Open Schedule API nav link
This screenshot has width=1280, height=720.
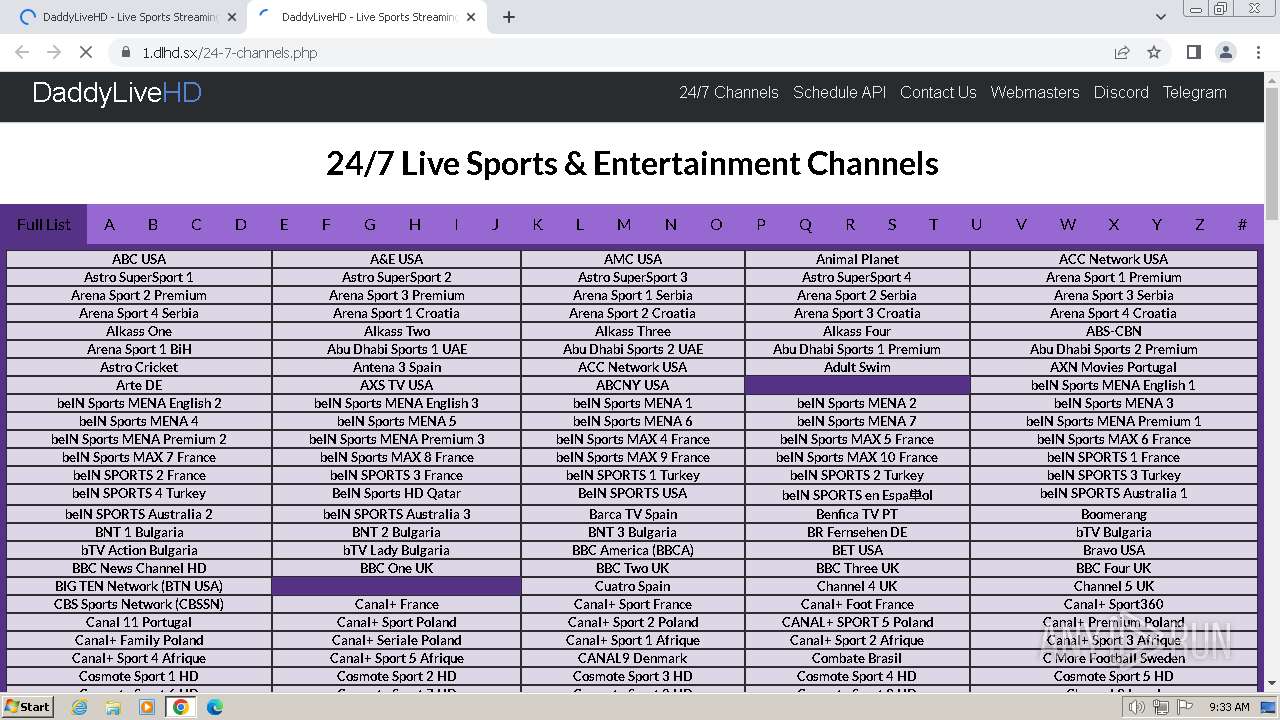click(840, 92)
